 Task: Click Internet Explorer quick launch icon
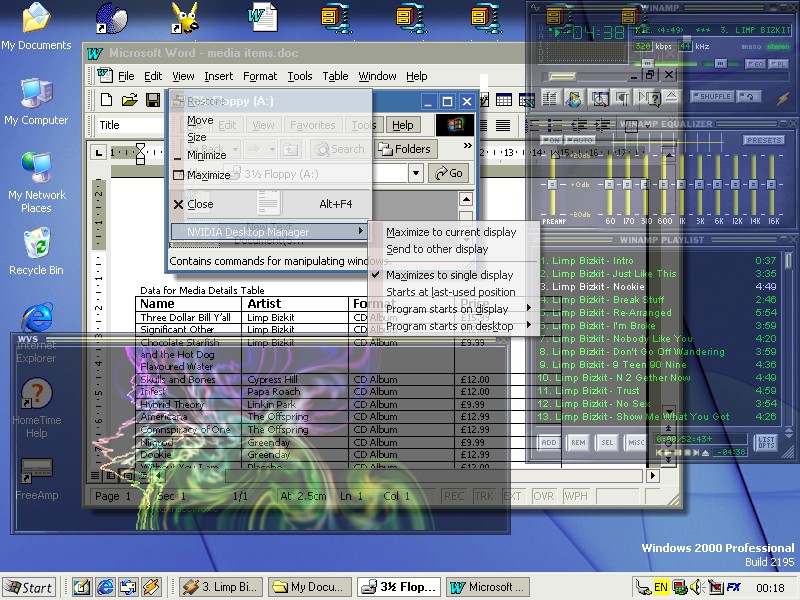104,587
